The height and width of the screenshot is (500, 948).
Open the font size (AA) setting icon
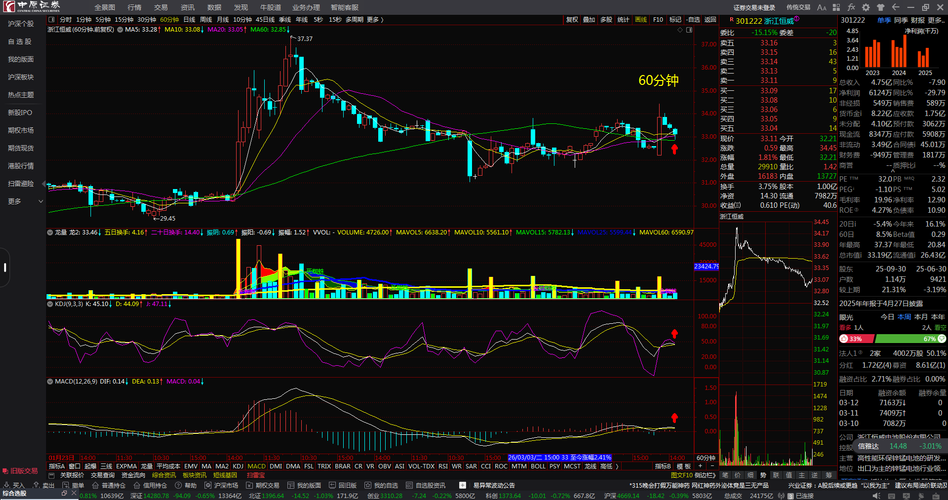pos(821,7)
